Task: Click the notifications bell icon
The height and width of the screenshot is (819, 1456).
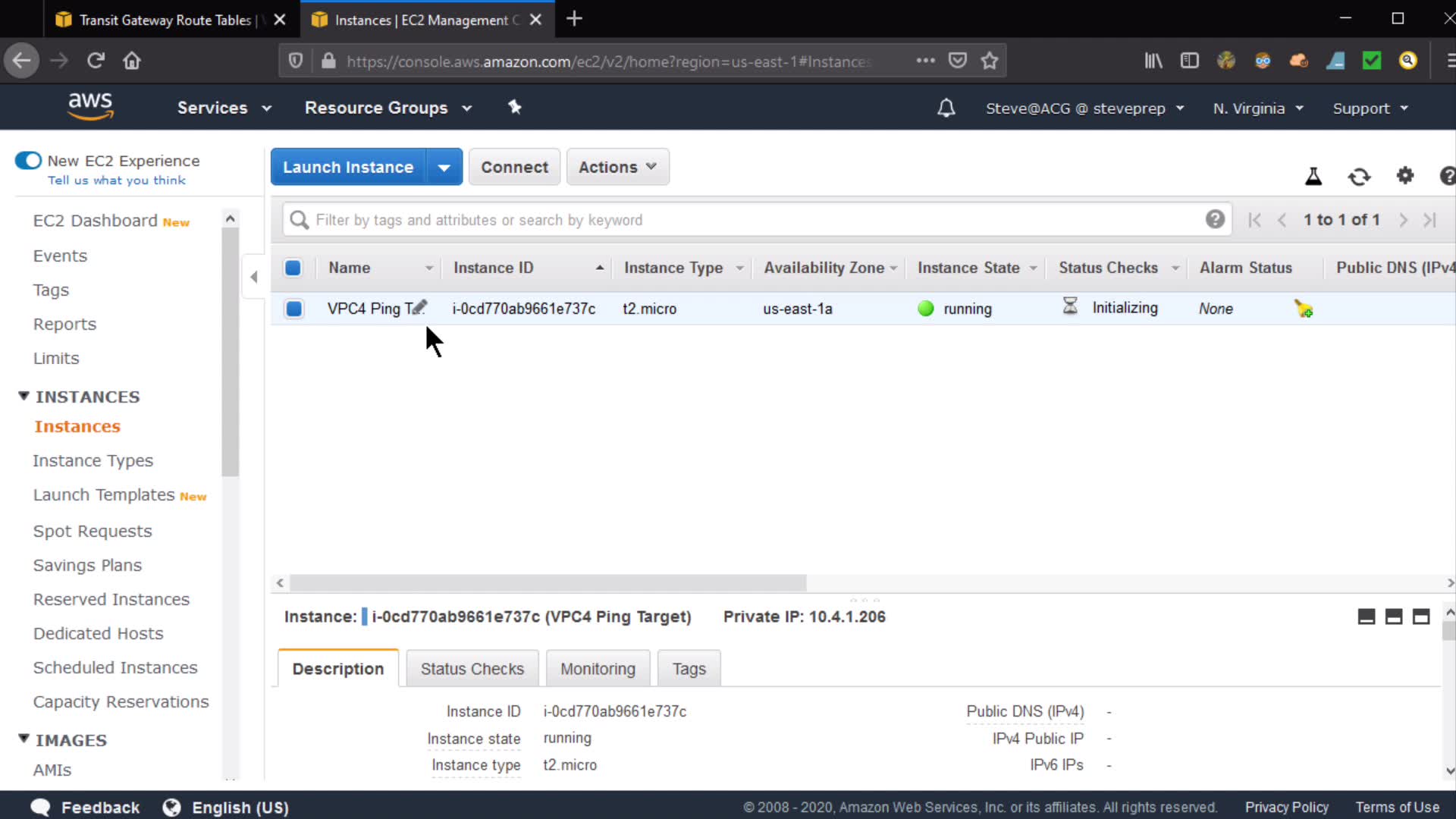Action: [x=946, y=108]
